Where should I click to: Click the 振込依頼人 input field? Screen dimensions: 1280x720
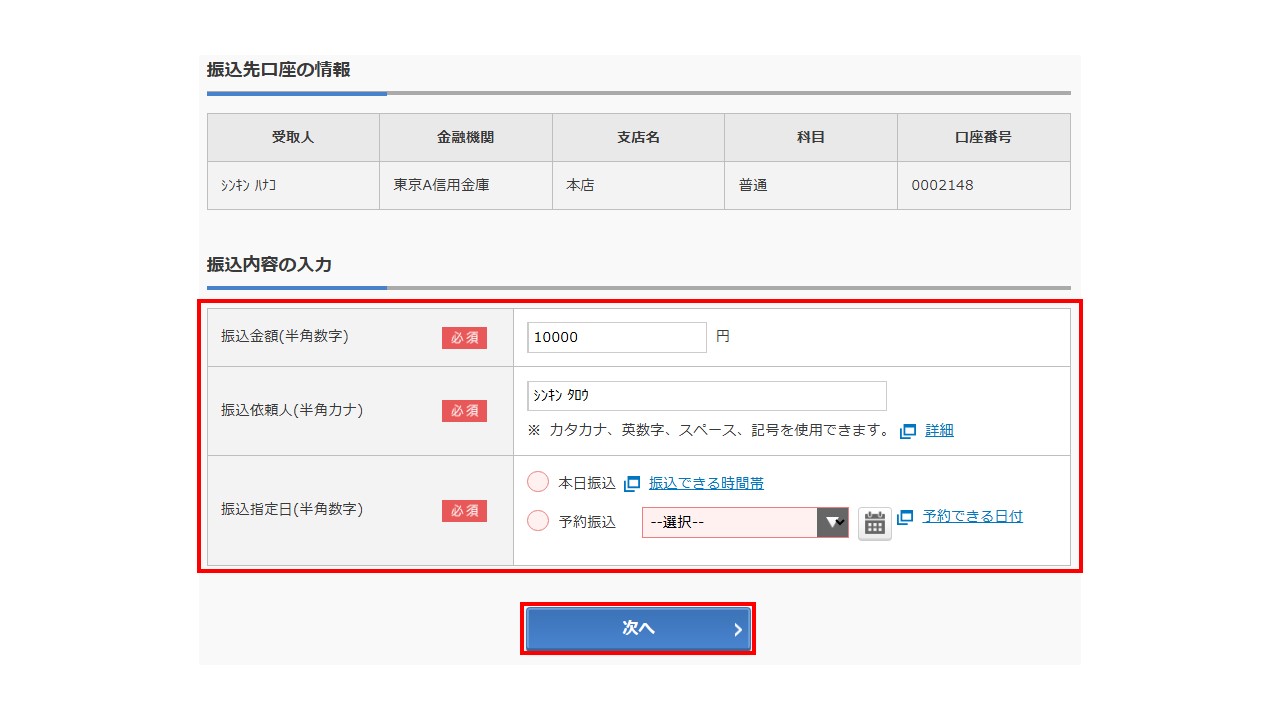pos(707,396)
